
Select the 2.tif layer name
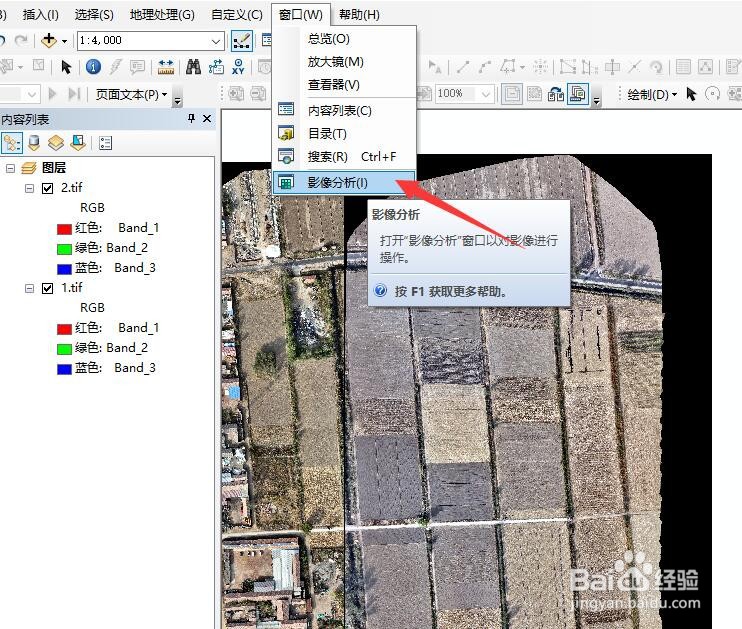[x=71, y=188]
